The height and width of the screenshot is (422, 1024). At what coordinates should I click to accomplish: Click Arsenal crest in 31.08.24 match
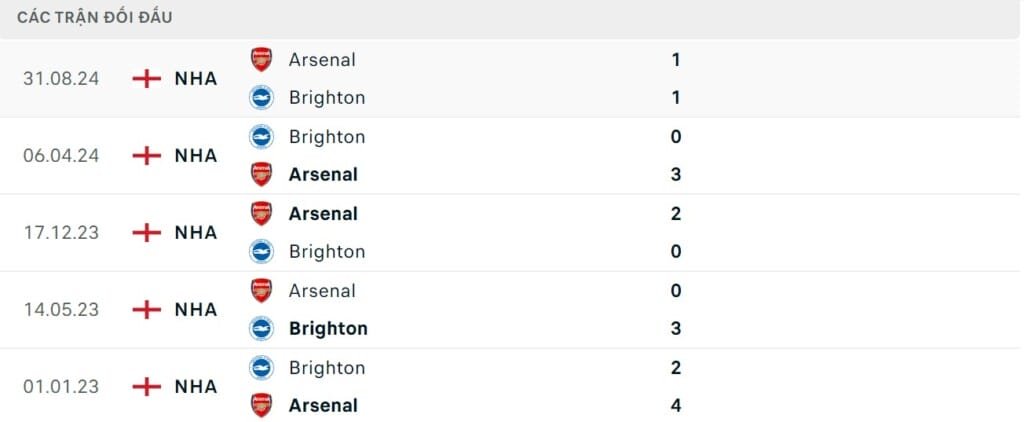click(261, 59)
